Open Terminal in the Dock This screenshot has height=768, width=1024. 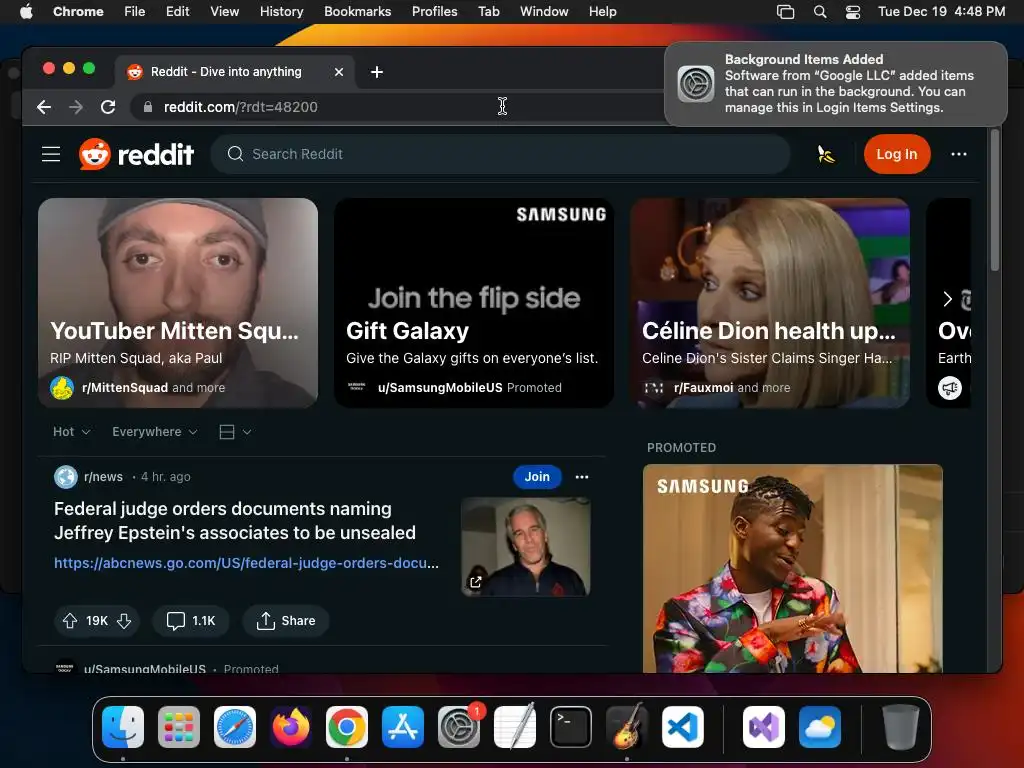pos(571,727)
